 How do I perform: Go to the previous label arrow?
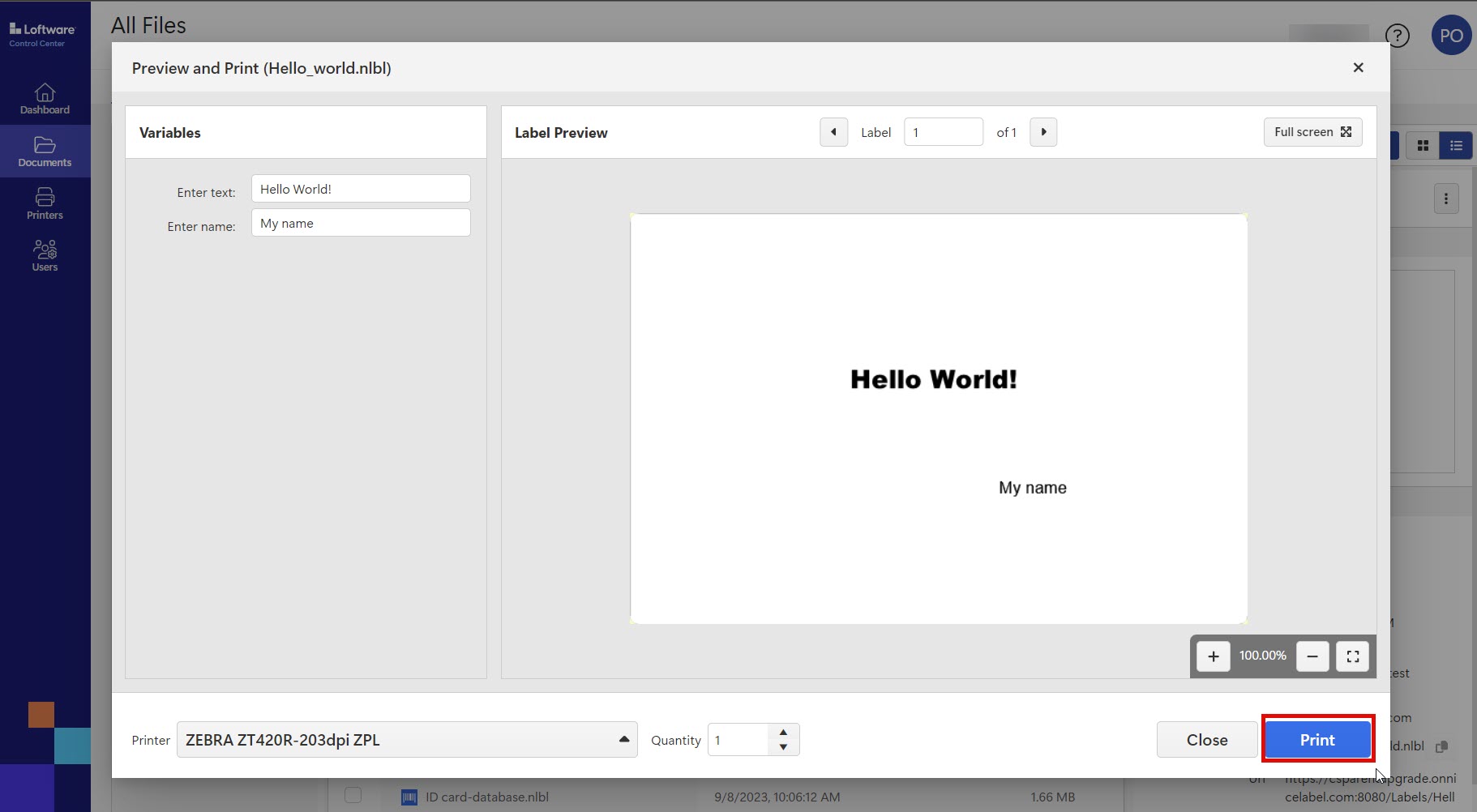pos(833,132)
